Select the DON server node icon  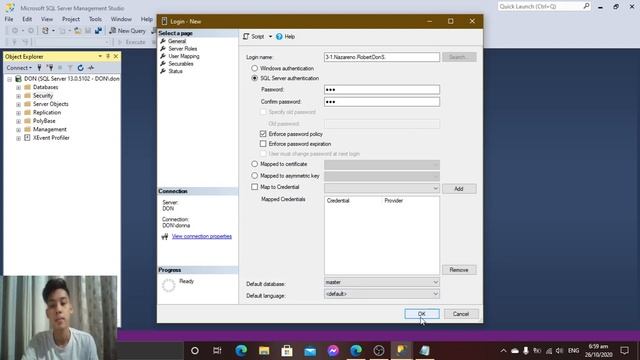[x=18, y=78]
